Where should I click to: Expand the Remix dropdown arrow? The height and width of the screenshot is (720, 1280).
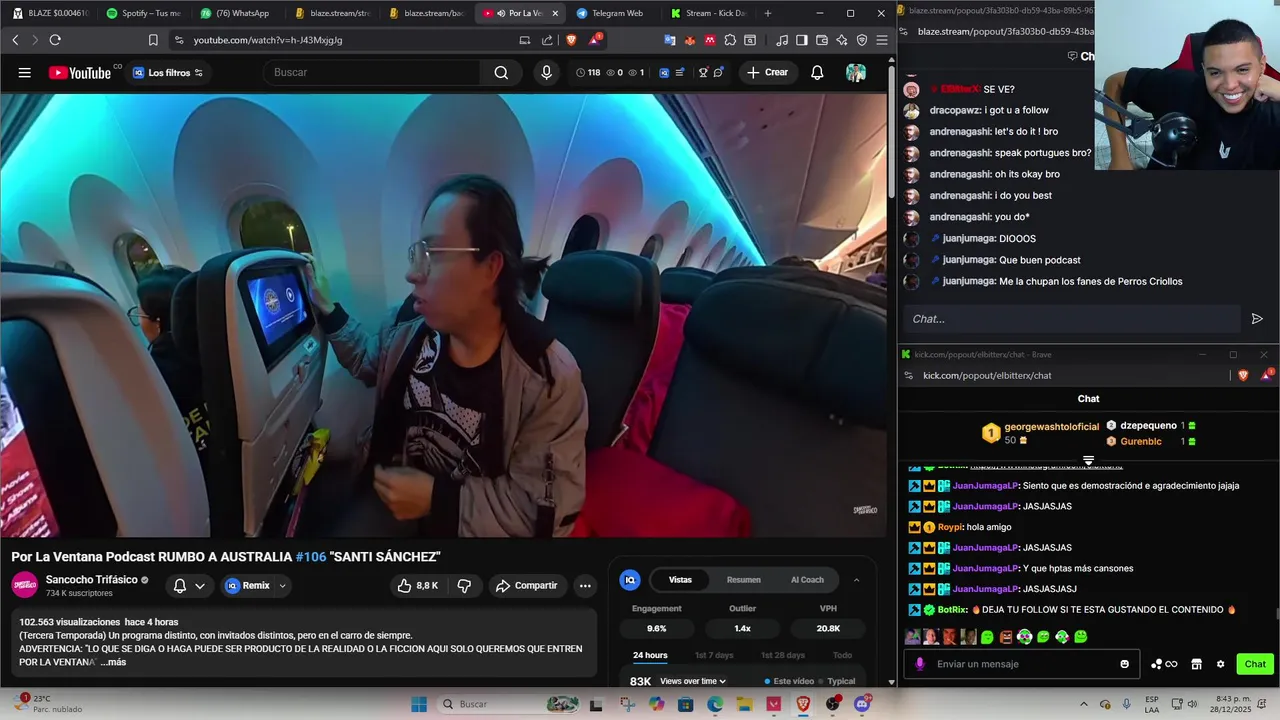[282, 586]
